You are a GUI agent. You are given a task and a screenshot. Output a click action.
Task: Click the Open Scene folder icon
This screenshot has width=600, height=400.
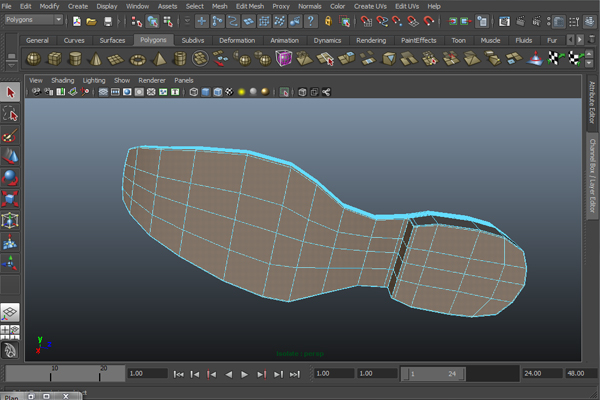pos(91,21)
